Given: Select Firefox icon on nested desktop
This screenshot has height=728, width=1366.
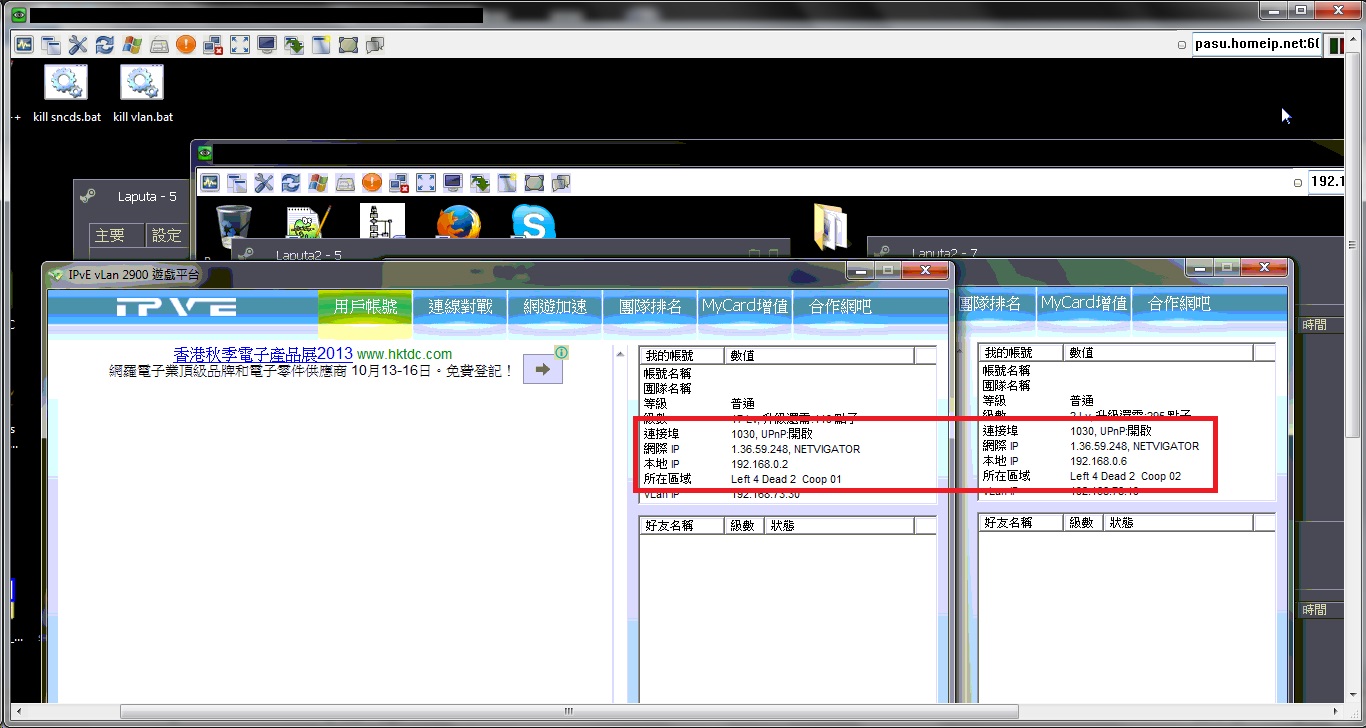Looking at the screenshot, I should [458, 222].
